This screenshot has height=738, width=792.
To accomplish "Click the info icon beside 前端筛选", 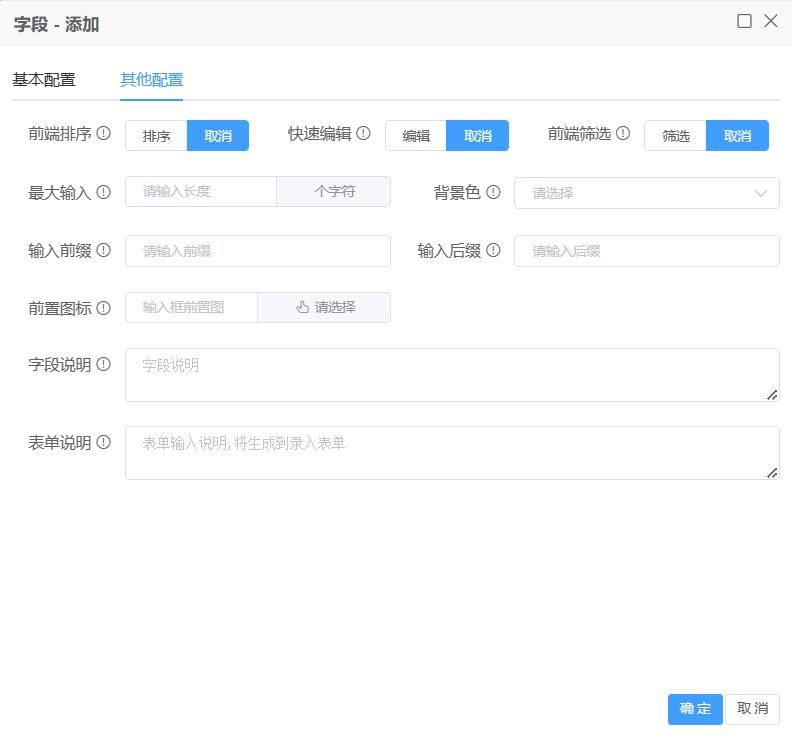I will click(x=623, y=133).
